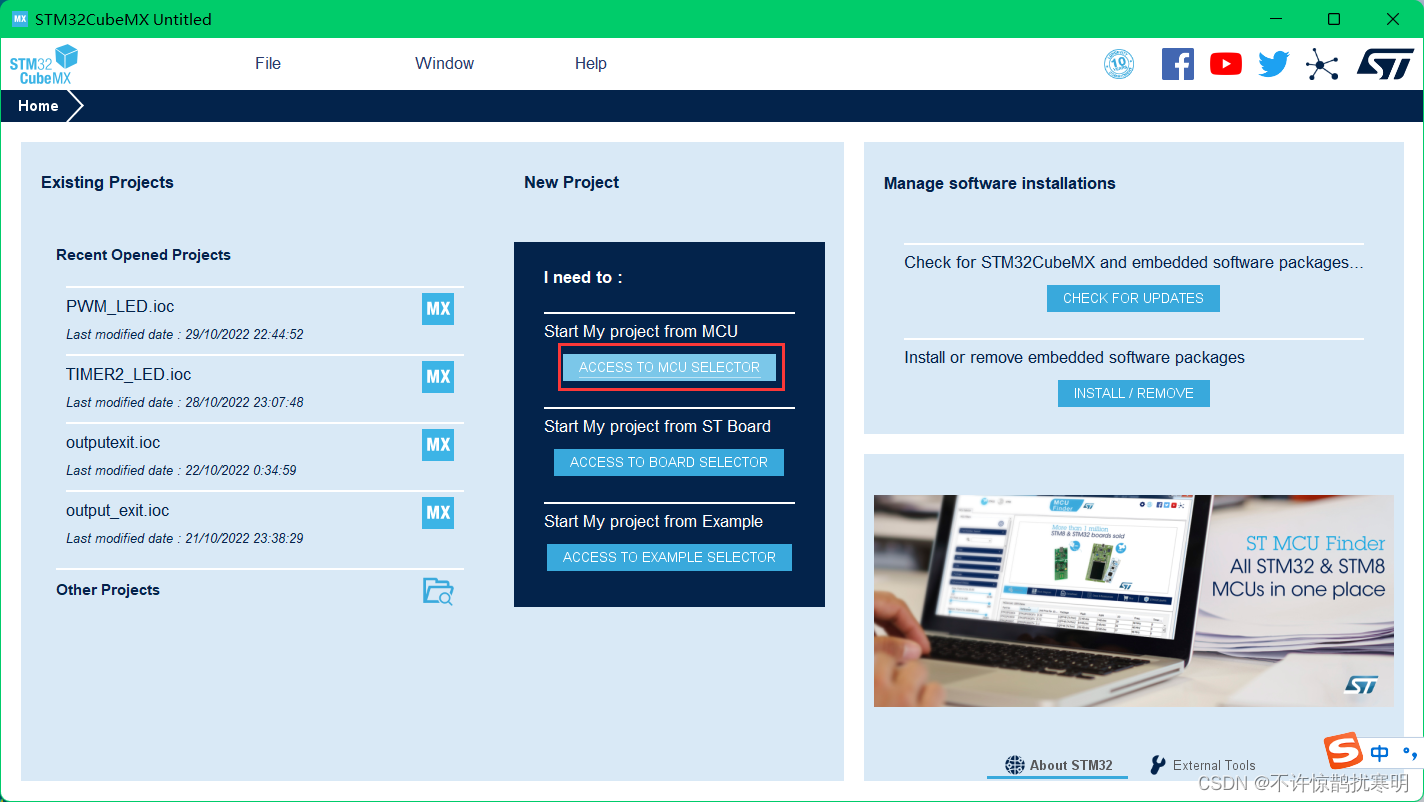Click MX icon beside PWM_LED.ioc
The image size is (1424, 802).
tap(438, 309)
